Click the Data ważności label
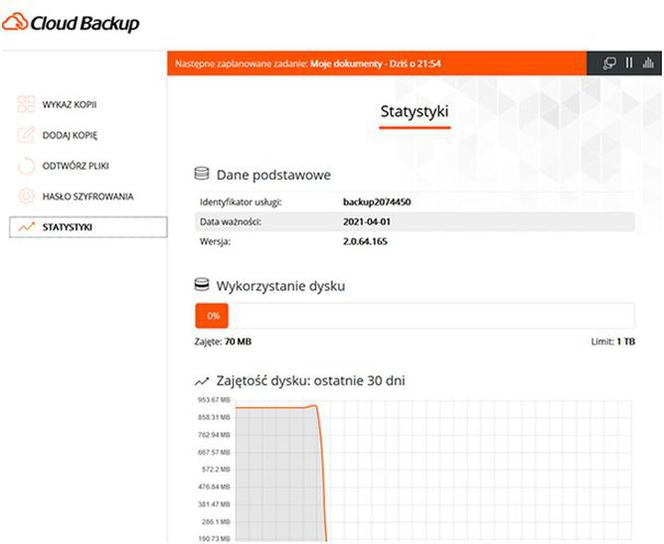Viewport: 664px width, 544px height. pyautogui.click(x=230, y=222)
